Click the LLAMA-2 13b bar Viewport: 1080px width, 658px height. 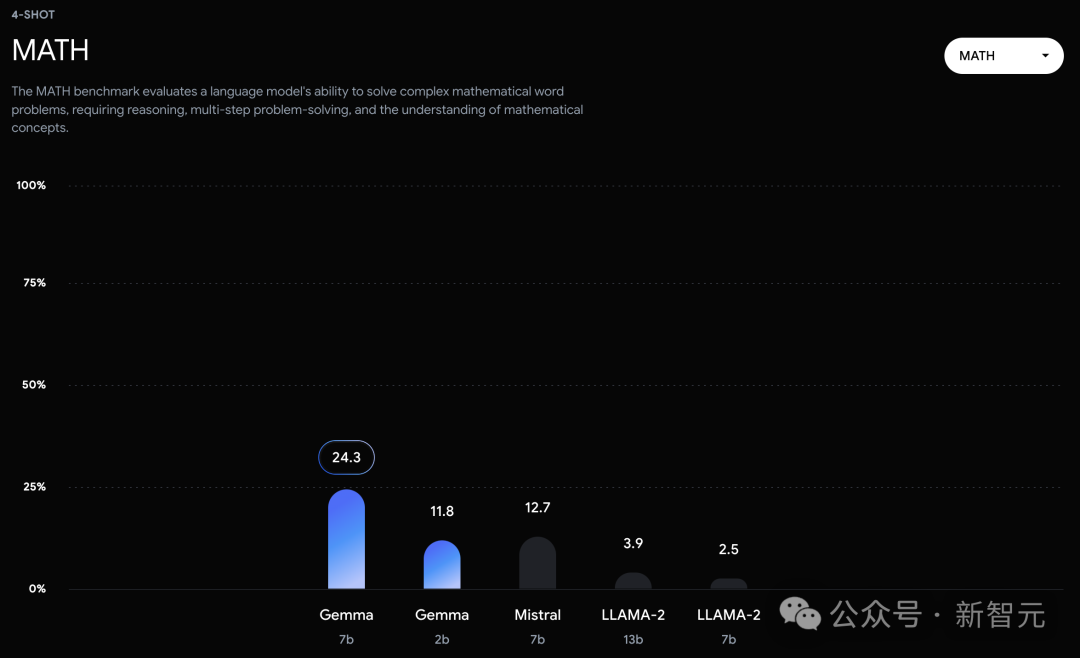pyautogui.click(x=633, y=581)
